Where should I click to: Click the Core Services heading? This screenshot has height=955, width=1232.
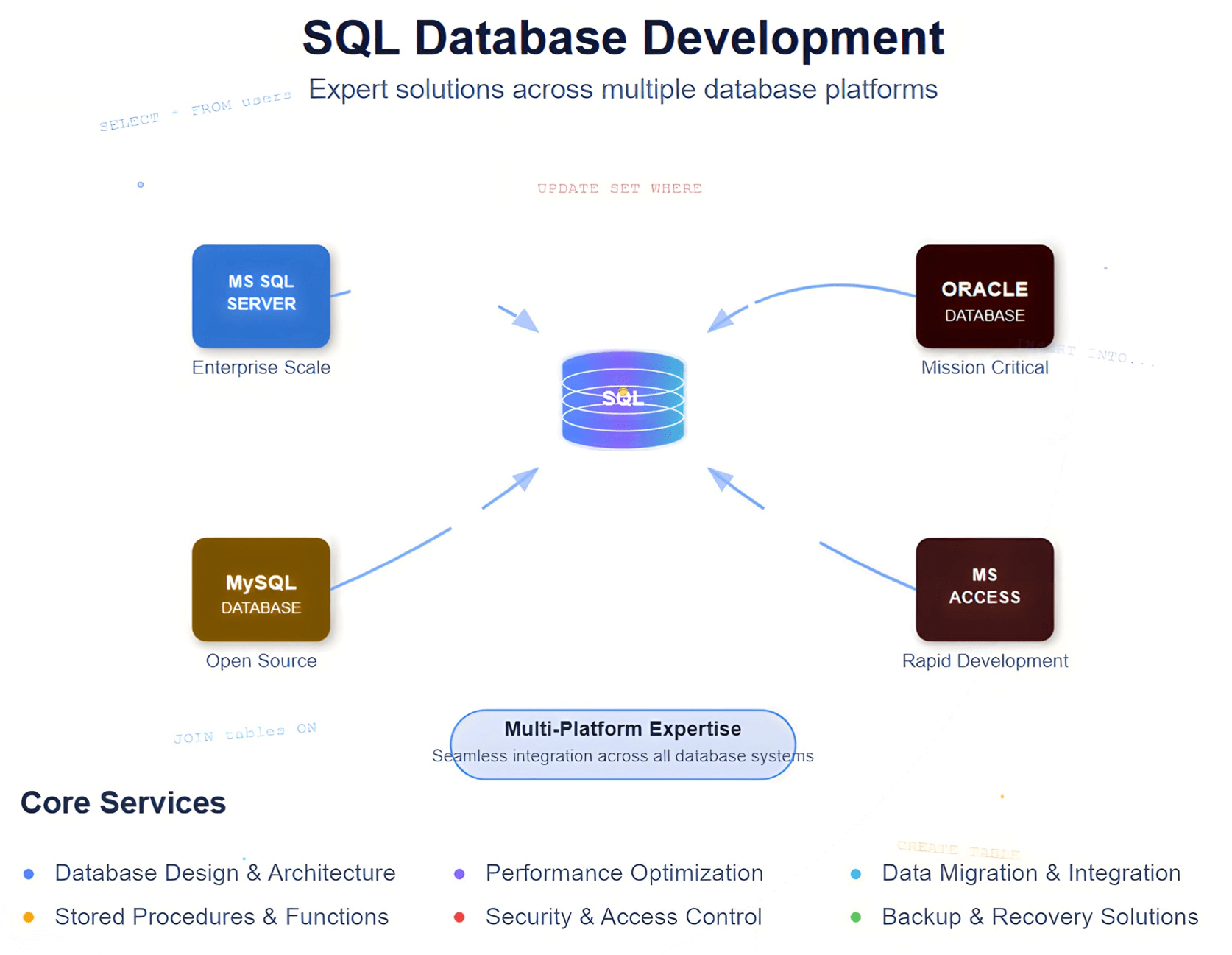[x=123, y=803]
